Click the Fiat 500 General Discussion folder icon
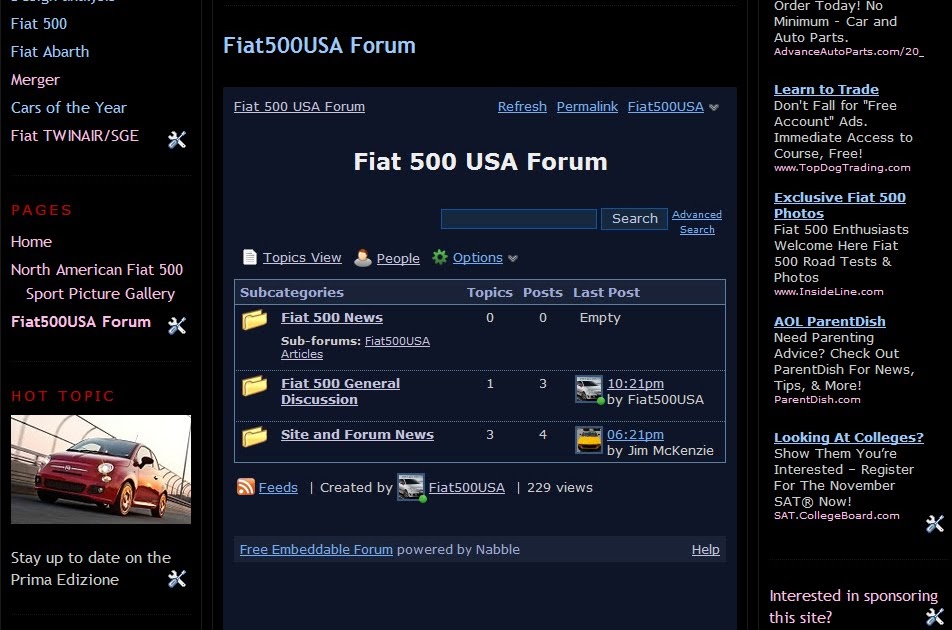Viewport: 952px width, 630px height. (x=254, y=385)
